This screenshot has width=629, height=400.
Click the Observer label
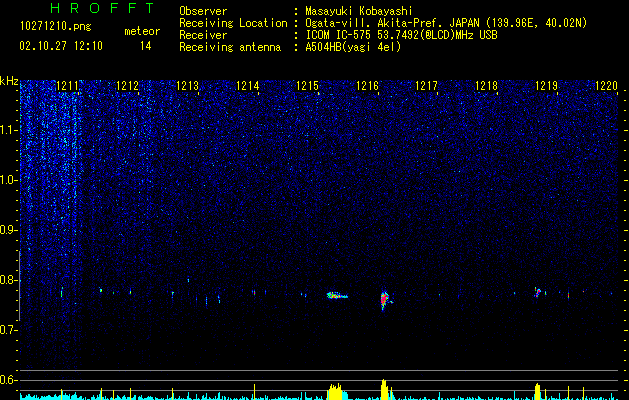coord(203,11)
